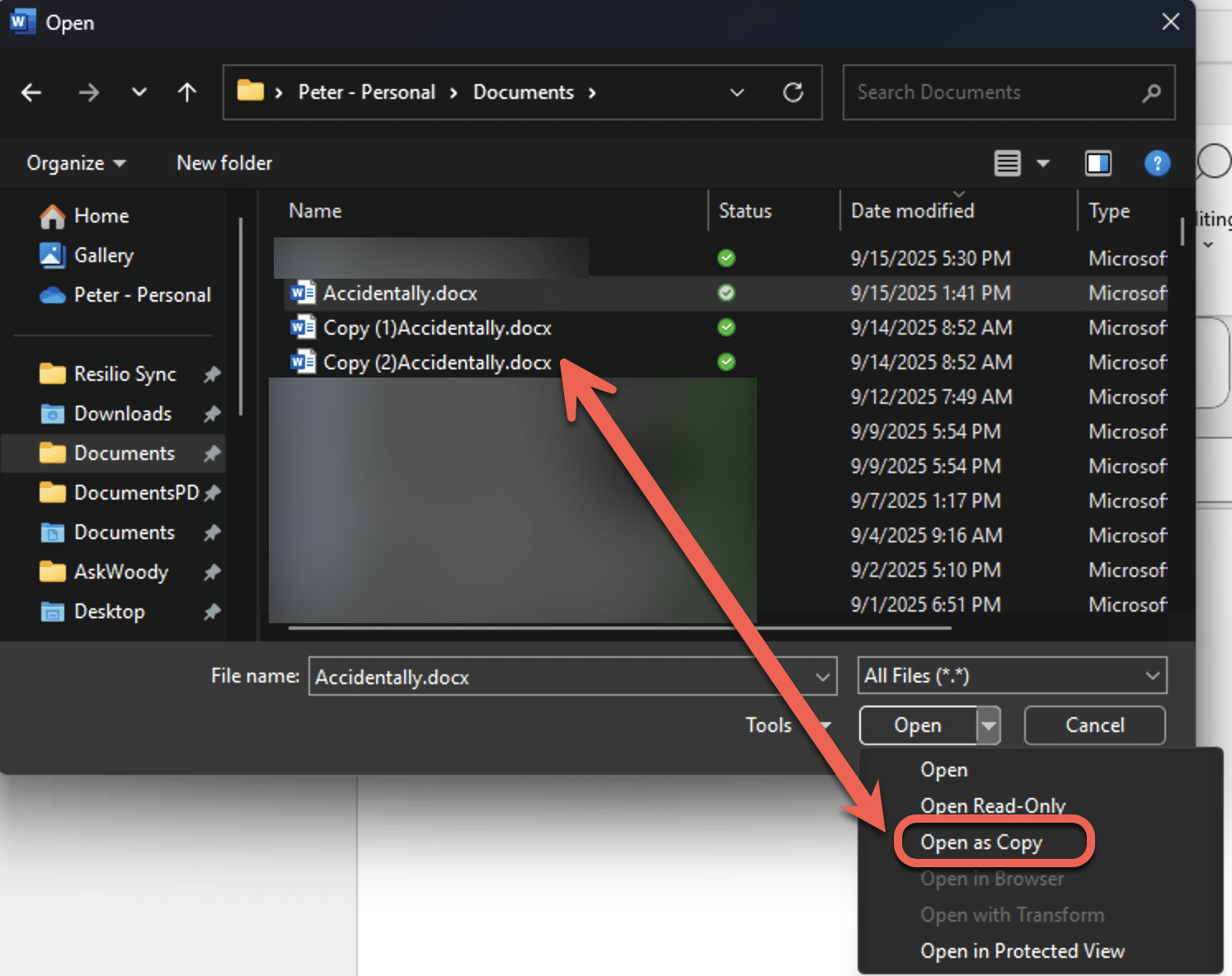Open Home in the navigation pane

click(101, 216)
